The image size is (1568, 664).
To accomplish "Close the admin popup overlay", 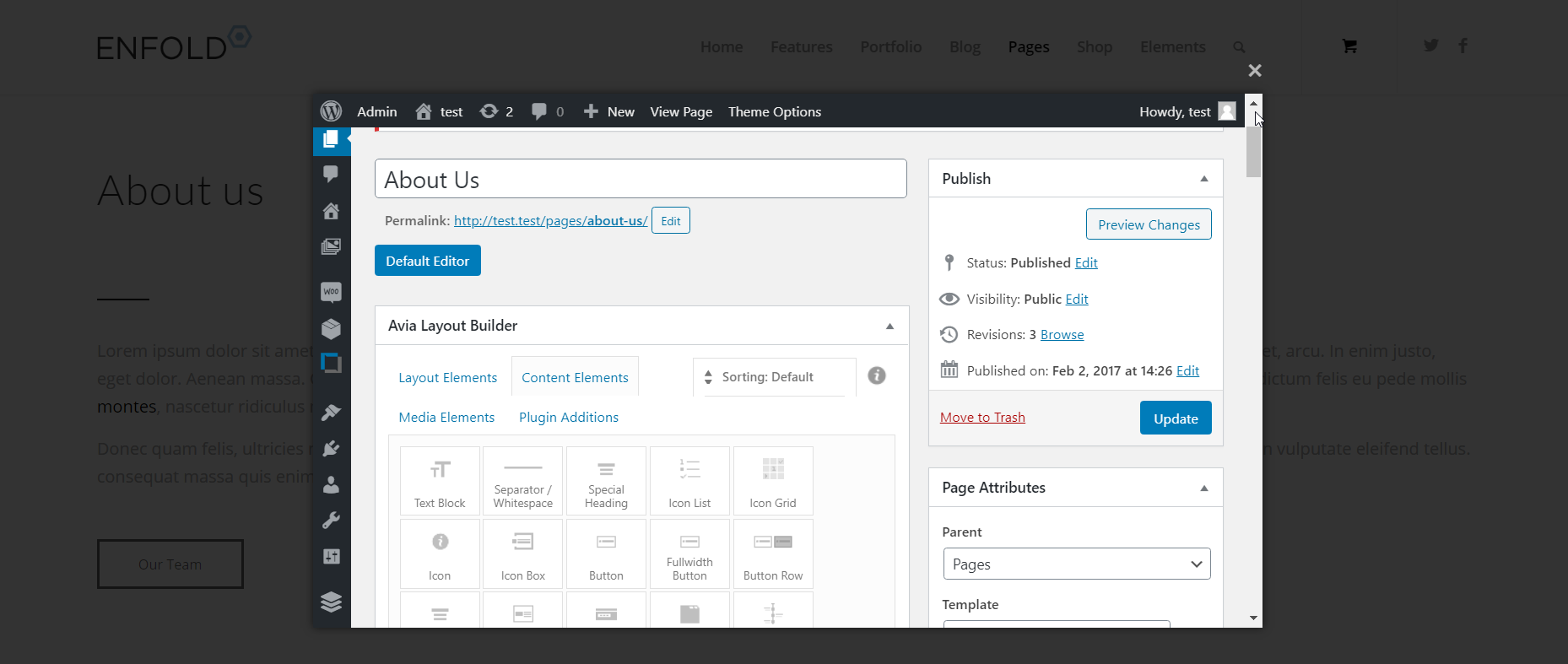I will pos(1255,71).
